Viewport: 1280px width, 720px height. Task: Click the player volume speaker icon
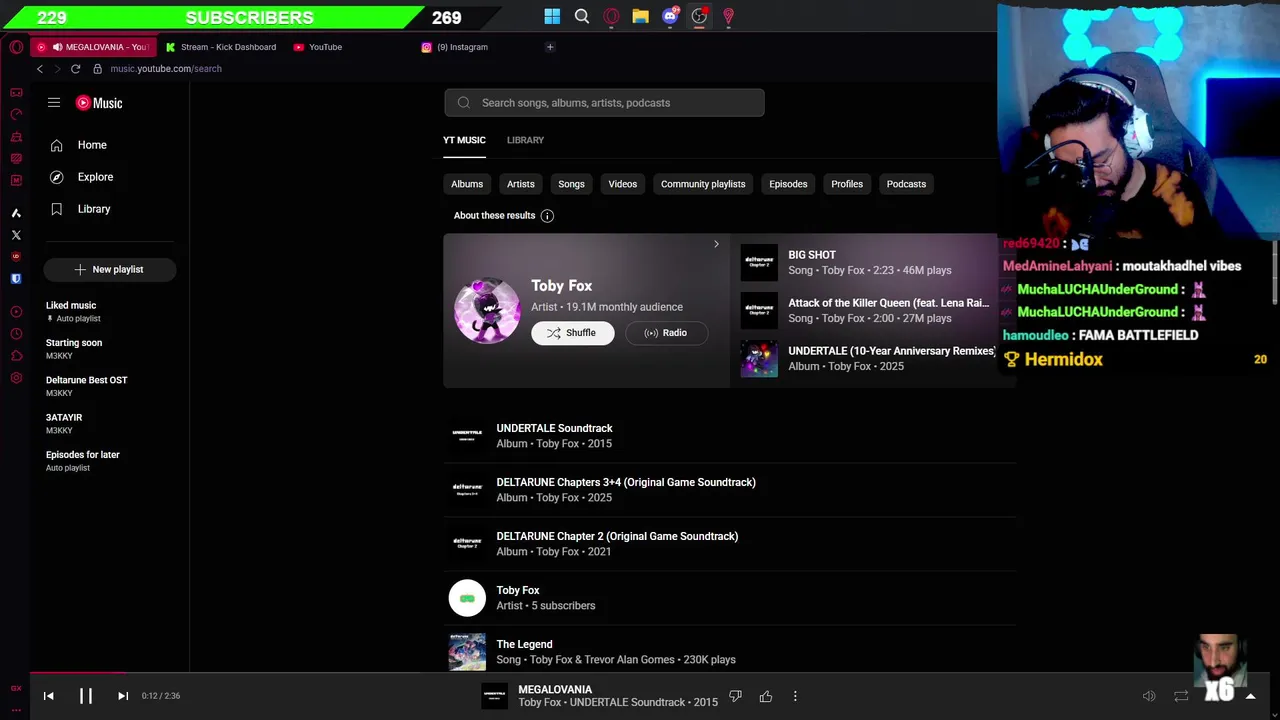[1149, 696]
